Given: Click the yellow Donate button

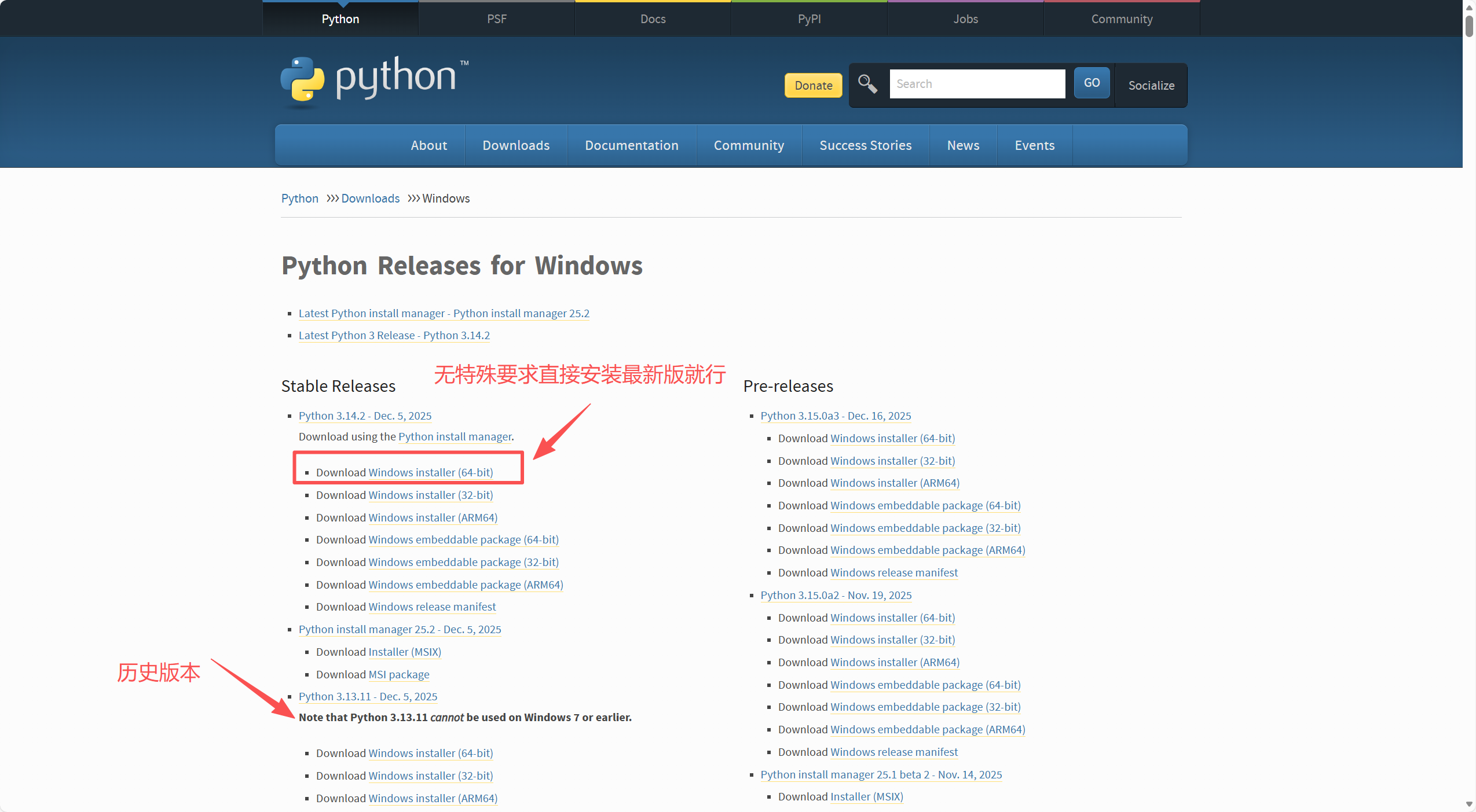Looking at the screenshot, I should point(813,86).
